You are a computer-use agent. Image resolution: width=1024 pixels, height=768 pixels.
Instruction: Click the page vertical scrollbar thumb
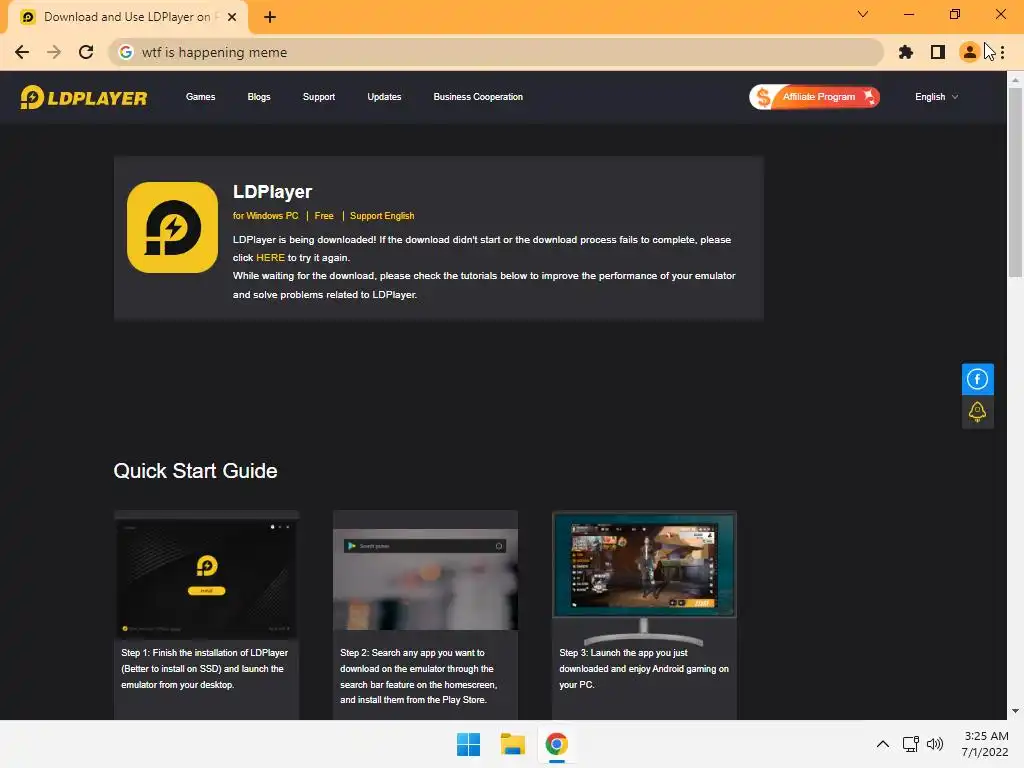(1015, 182)
